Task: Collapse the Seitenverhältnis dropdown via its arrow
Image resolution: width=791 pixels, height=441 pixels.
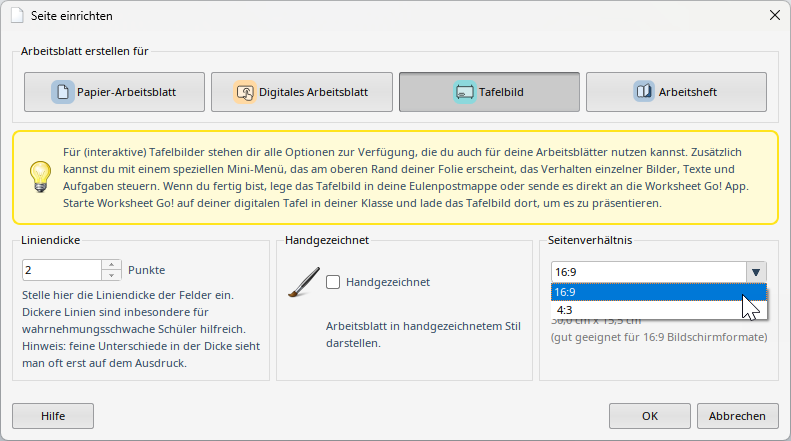Action: point(756,272)
